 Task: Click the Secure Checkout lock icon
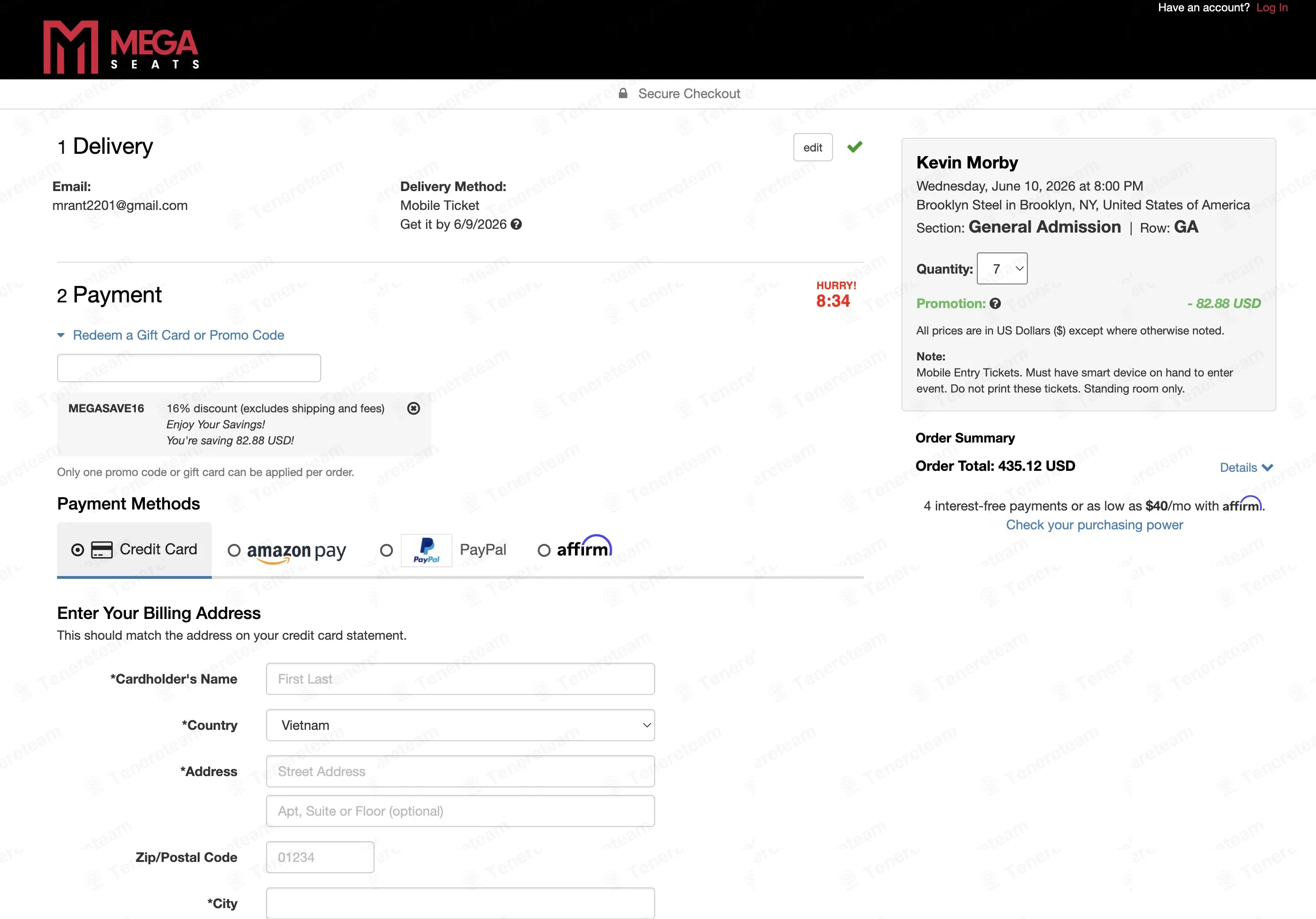pyautogui.click(x=623, y=93)
